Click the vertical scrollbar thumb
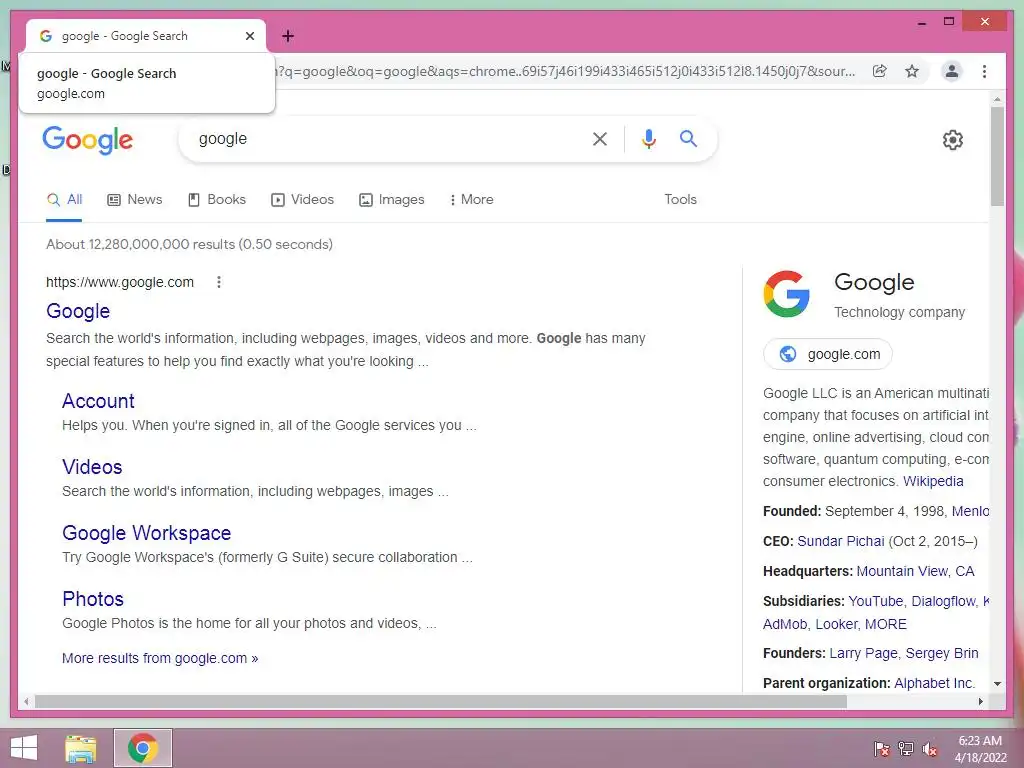Viewport: 1024px width, 768px height. pyautogui.click(x=997, y=157)
